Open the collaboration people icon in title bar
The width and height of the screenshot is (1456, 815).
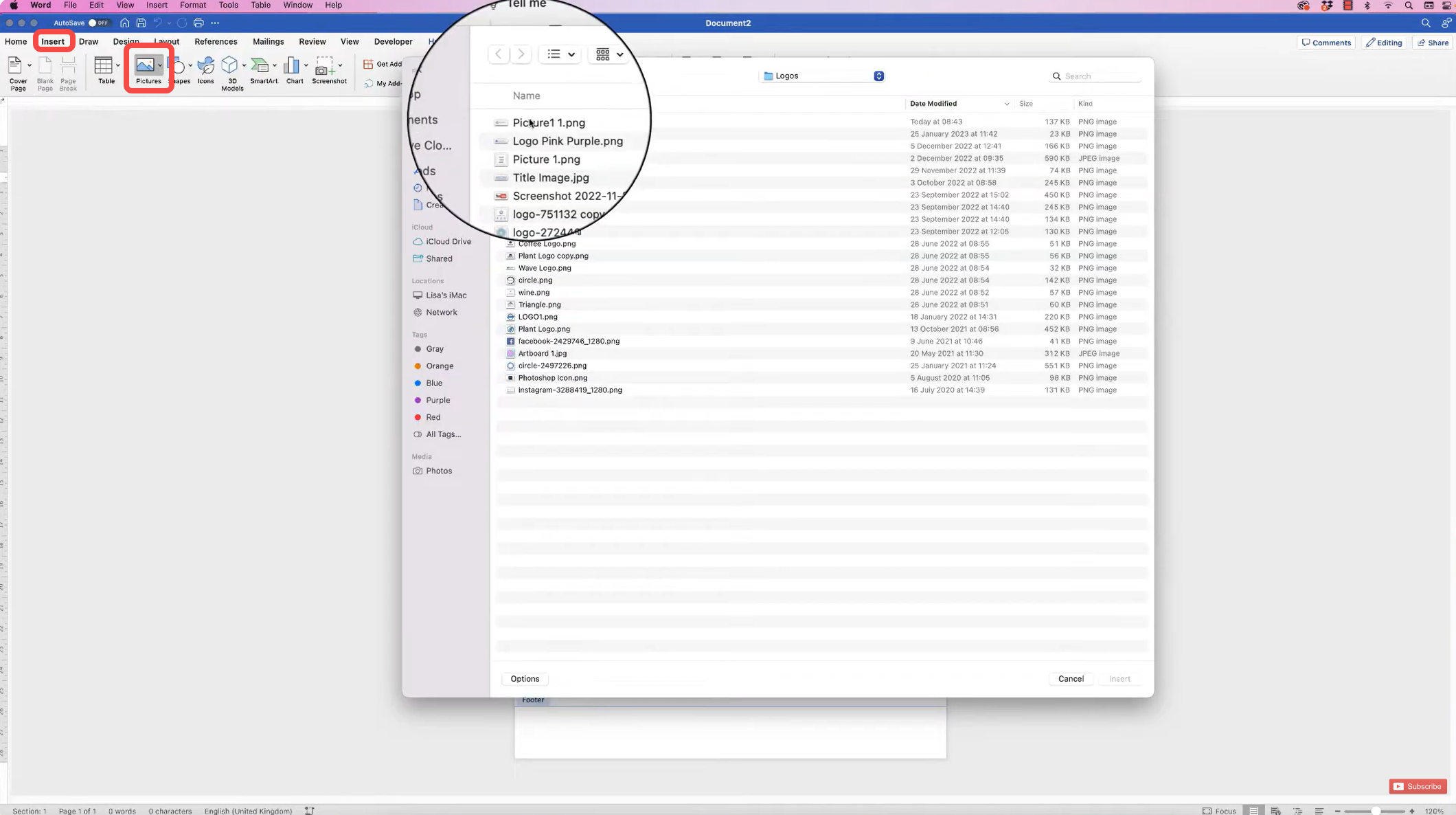(x=1446, y=23)
